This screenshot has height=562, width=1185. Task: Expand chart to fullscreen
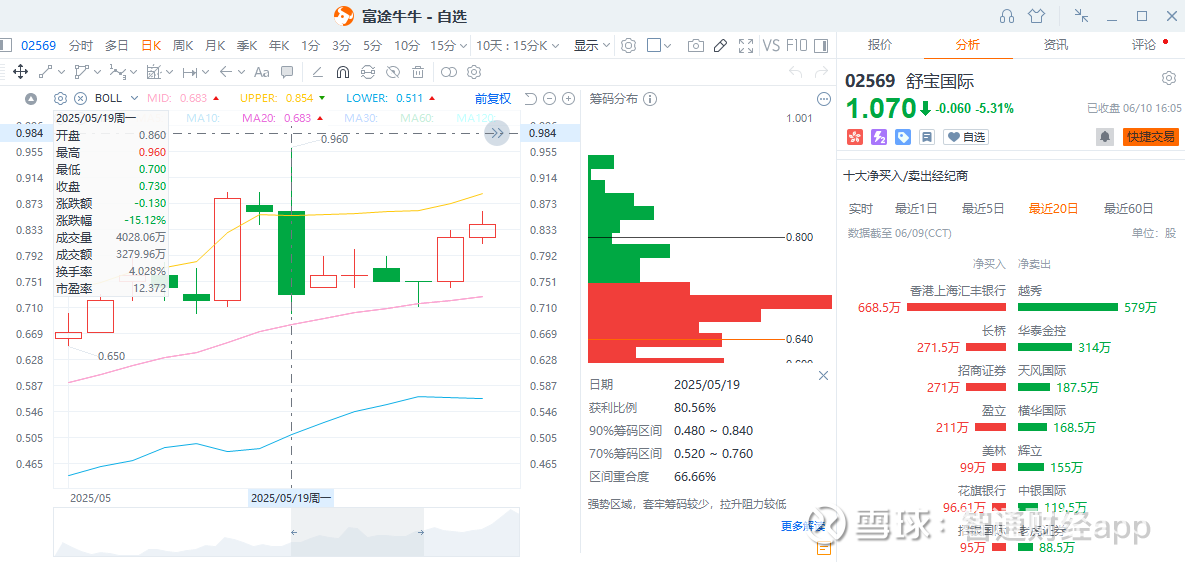pos(745,45)
